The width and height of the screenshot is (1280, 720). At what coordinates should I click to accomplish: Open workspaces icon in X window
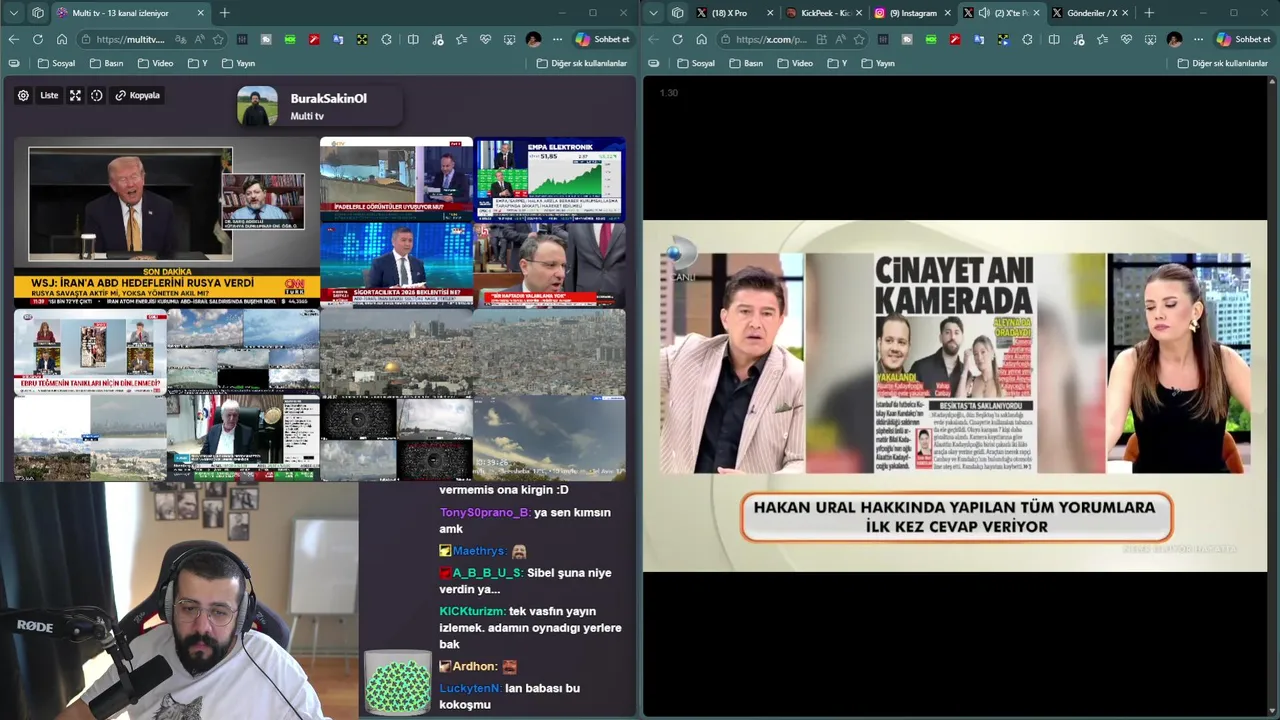coord(677,13)
